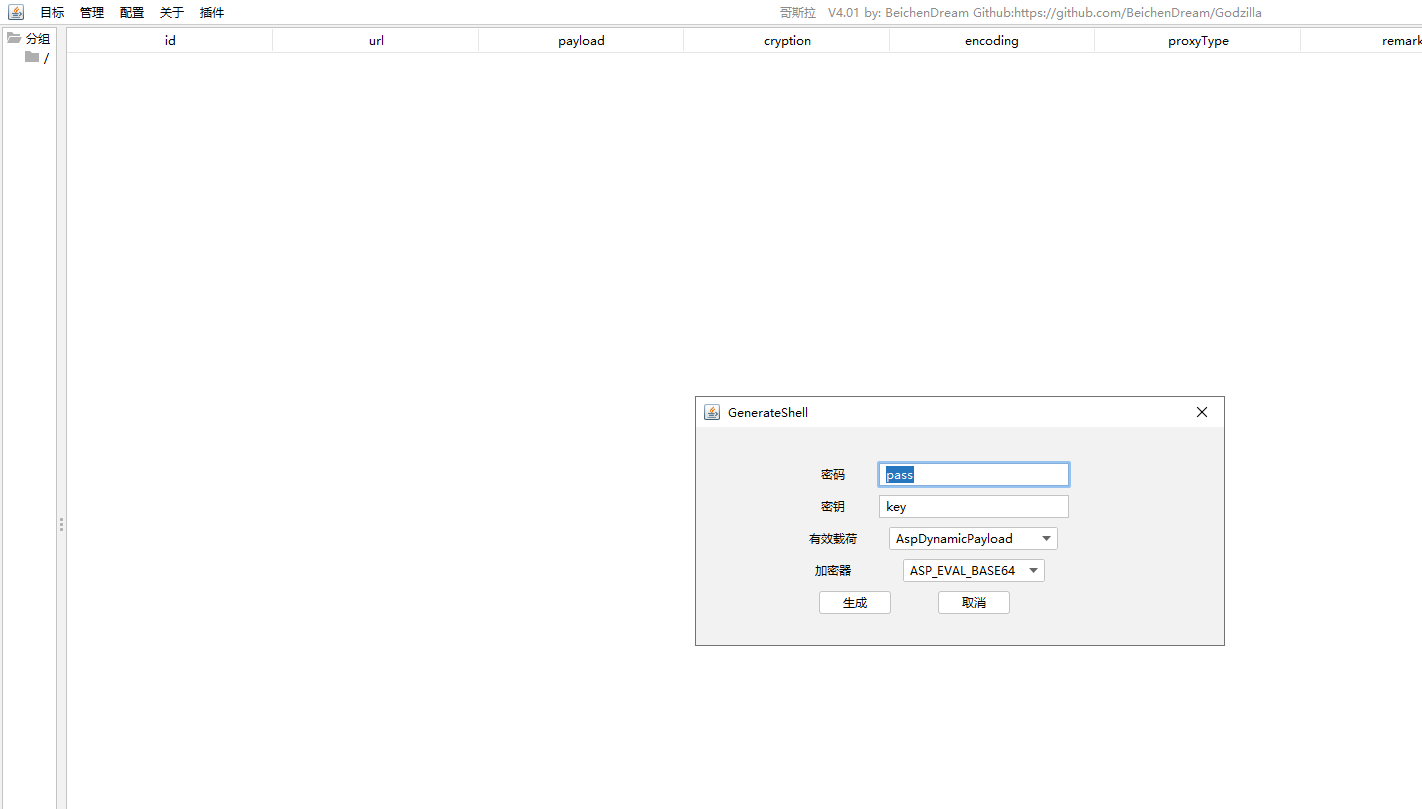This screenshot has height=809, width=1422.
Task: Open the 目标 menu
Action: [51, 12]
